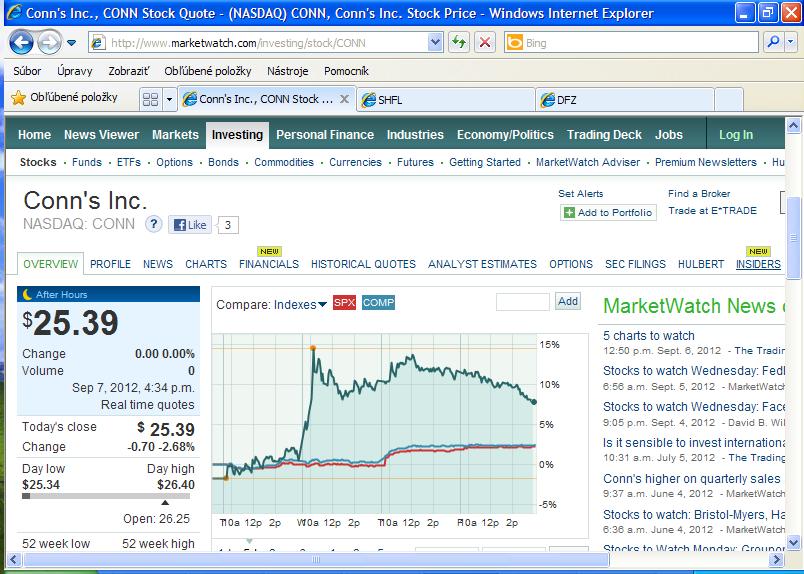Open Is it sensible to invest article

pyautogui.click(x=694, y=443)
